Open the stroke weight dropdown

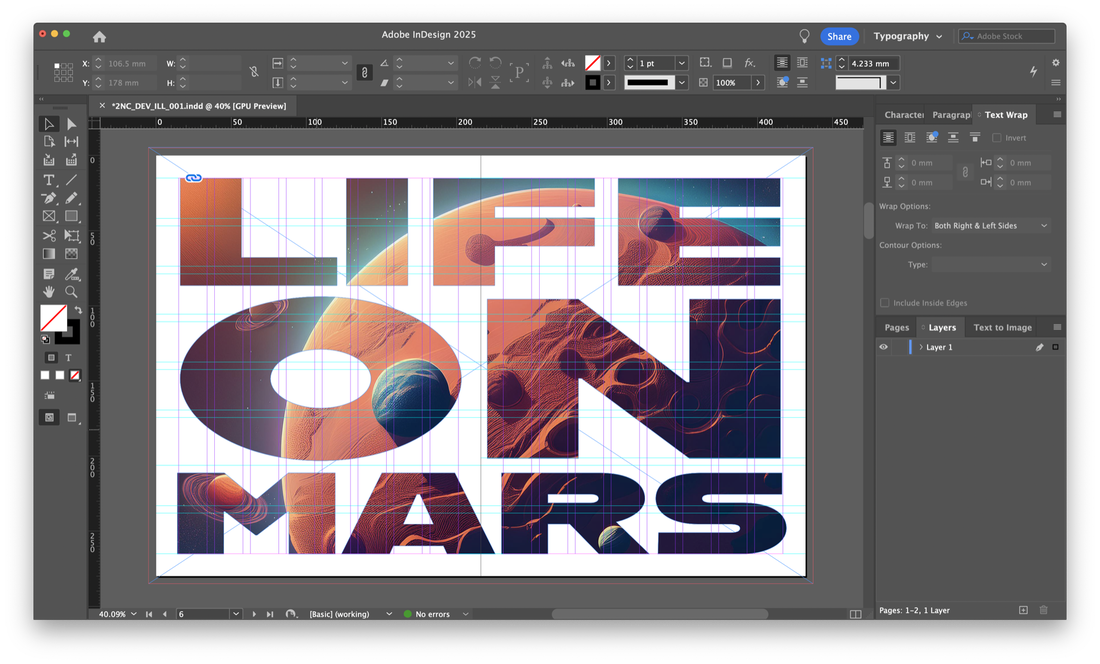(x=681, y=63)
